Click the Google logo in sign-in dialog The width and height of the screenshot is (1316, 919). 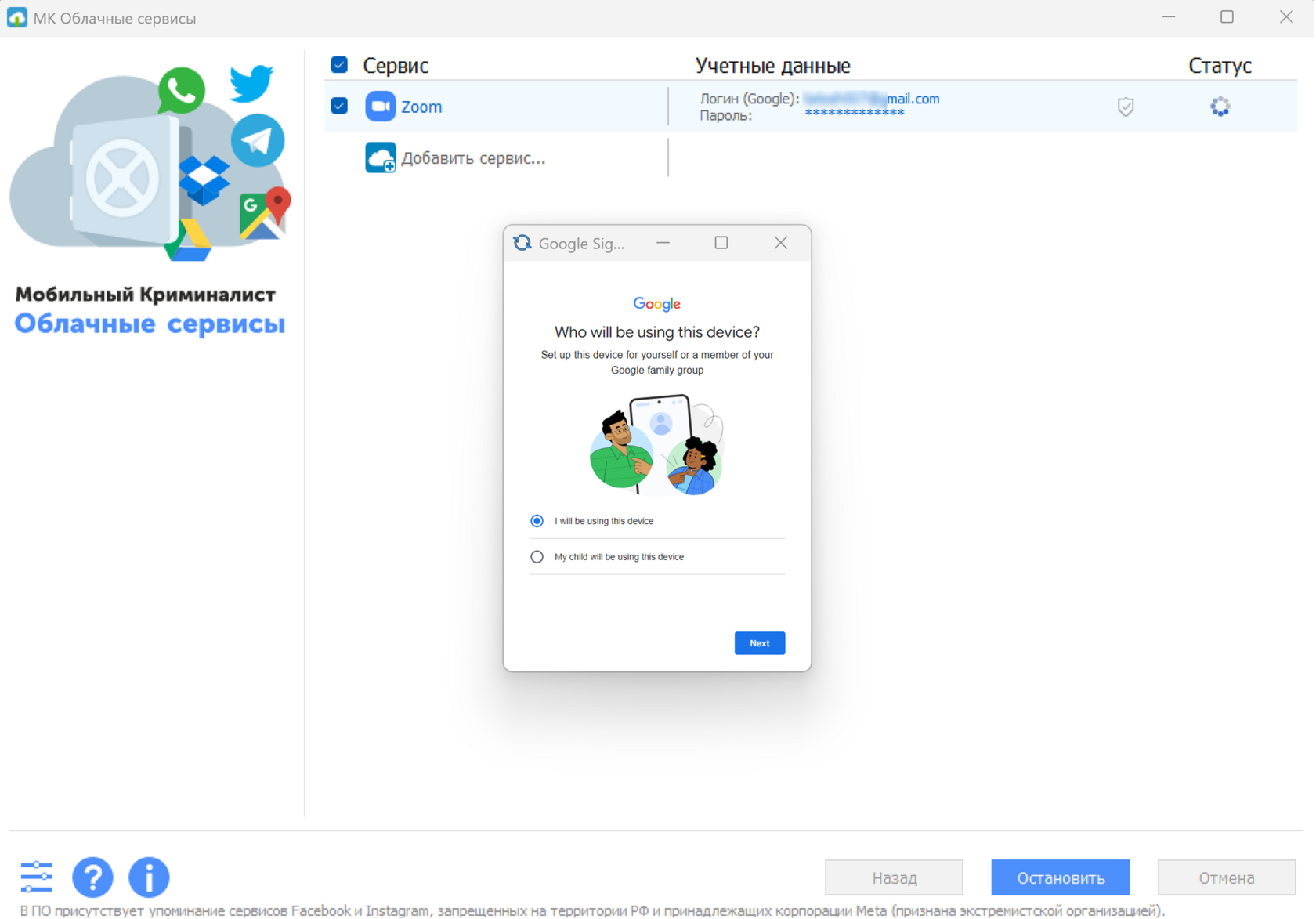(657, 304)
